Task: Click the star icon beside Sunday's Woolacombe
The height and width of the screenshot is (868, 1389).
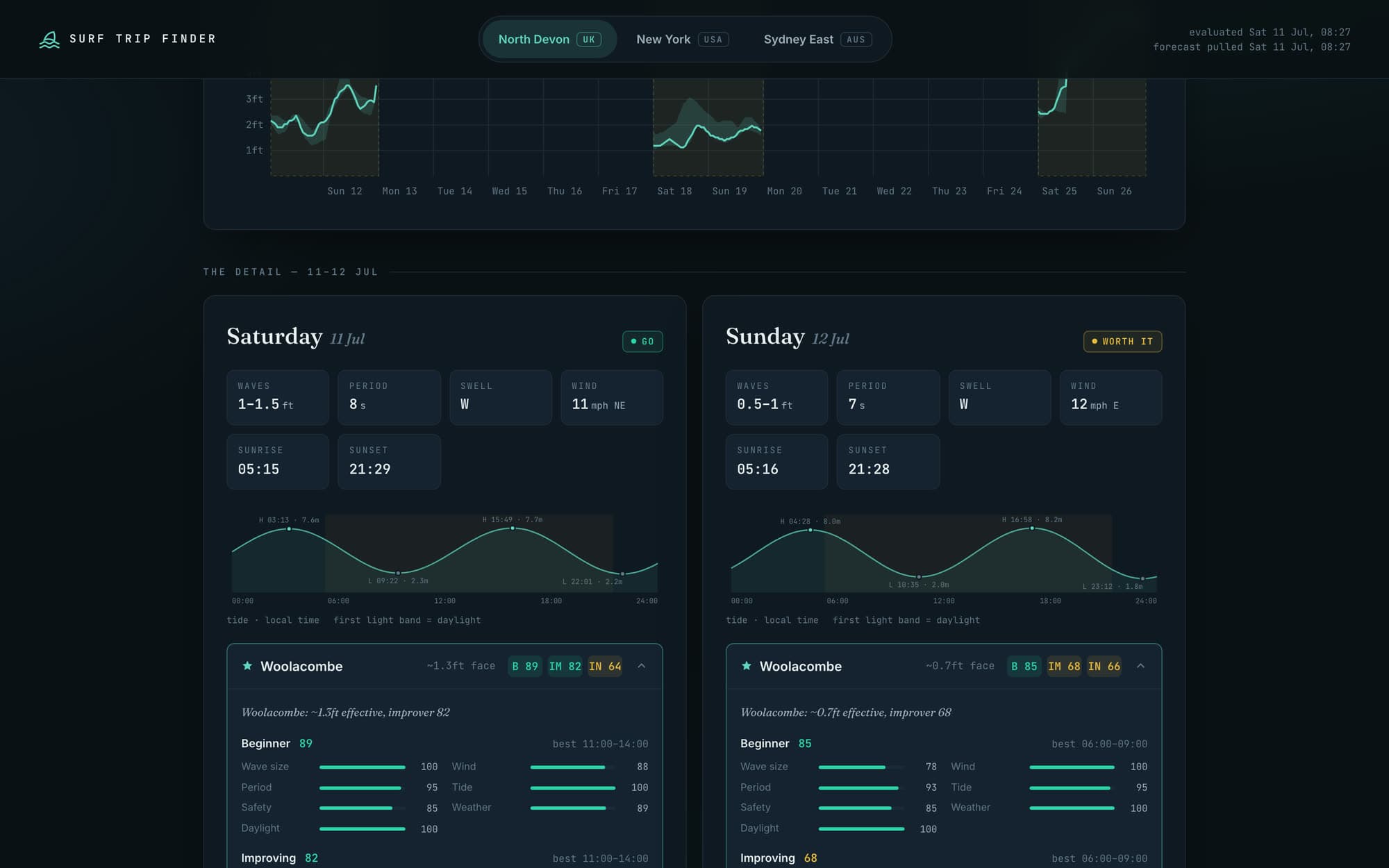Action: coord(747,666)
